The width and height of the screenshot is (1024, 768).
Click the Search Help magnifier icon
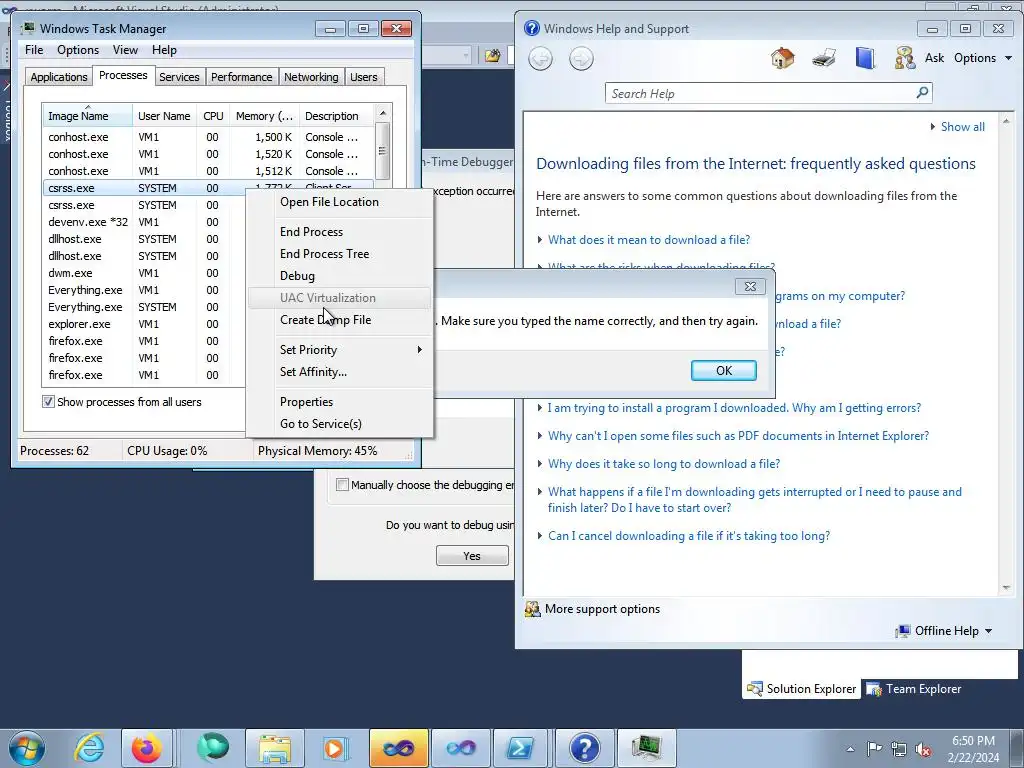pyautogui.click(x=922, y=93)
